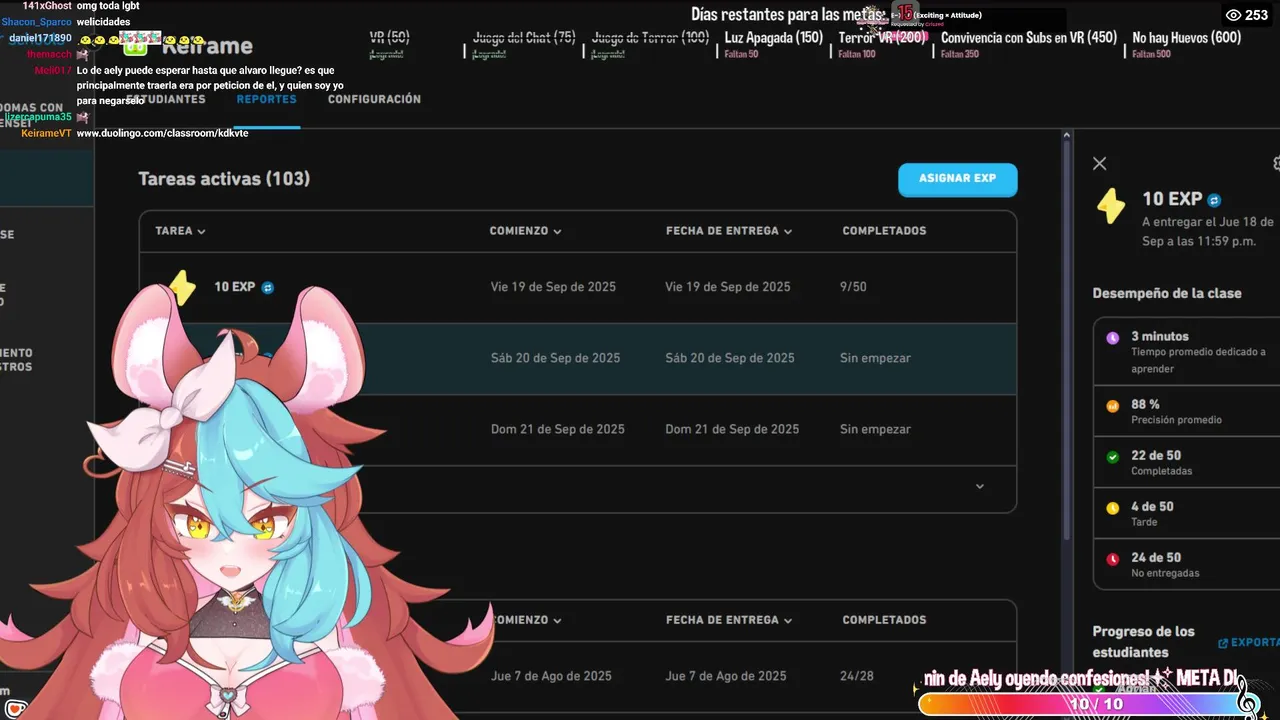Sort active tasks by COMIENZO column

(x=525, y=231)
